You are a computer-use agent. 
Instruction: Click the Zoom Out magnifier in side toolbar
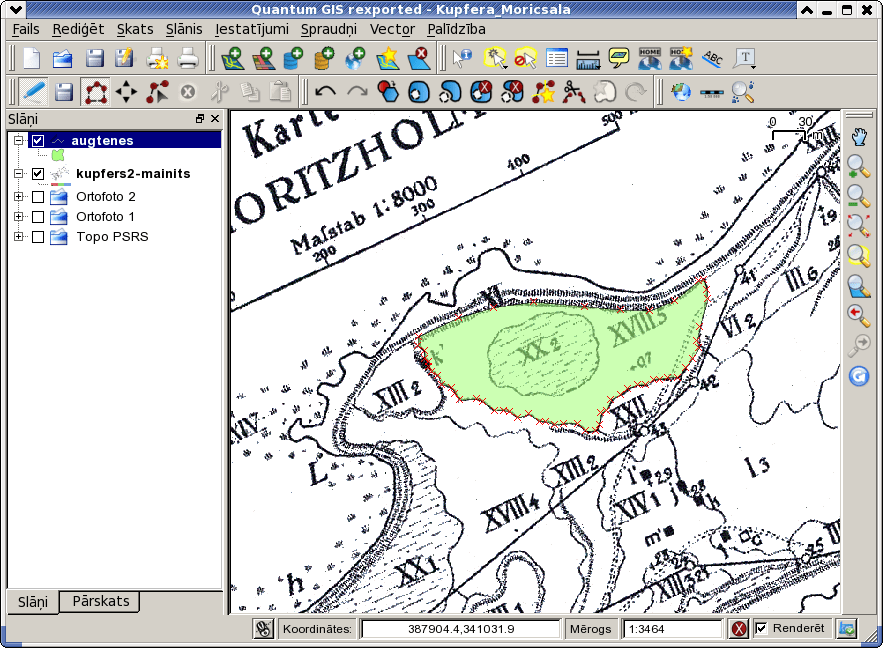[x=859, y=196]
